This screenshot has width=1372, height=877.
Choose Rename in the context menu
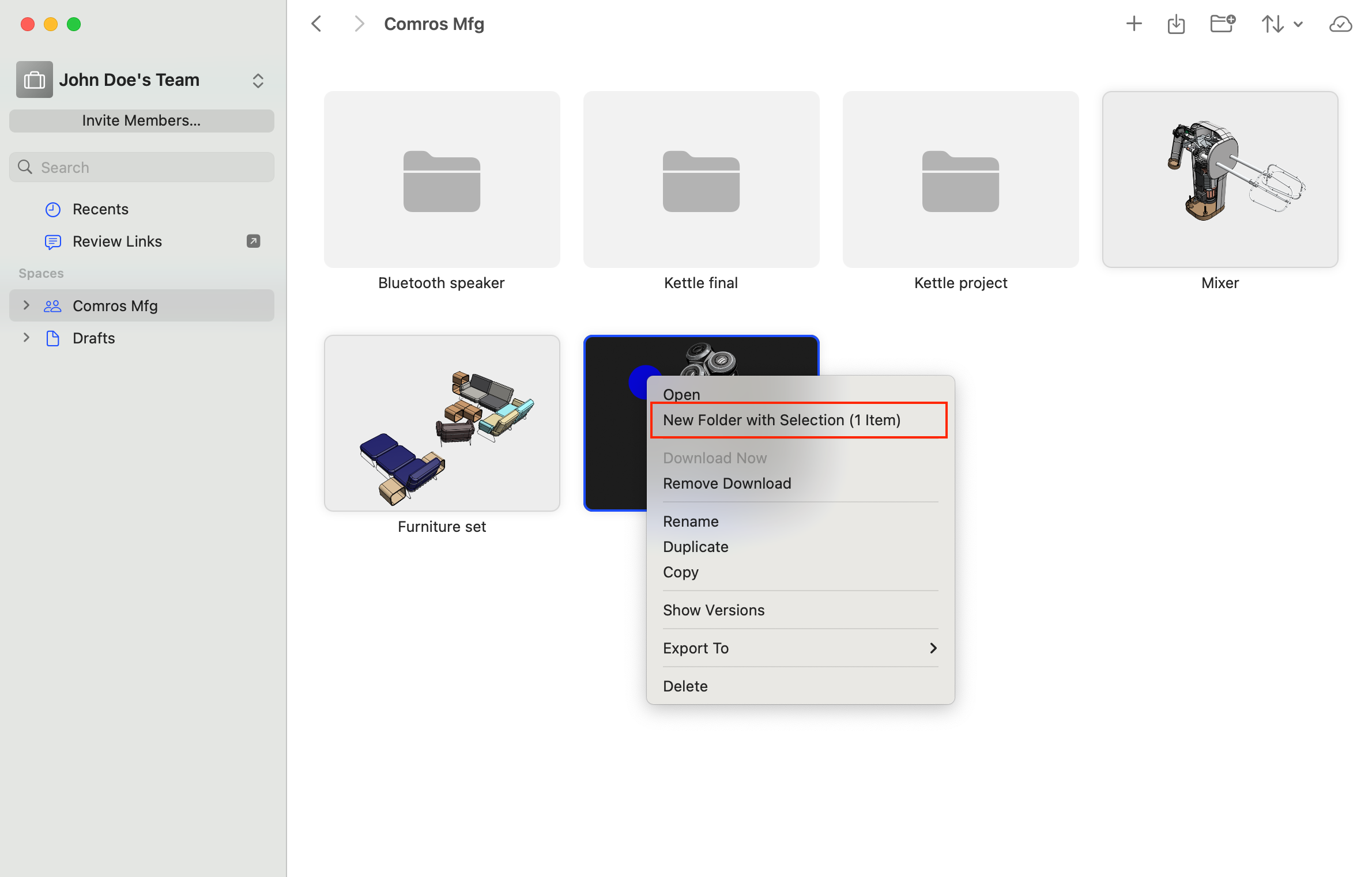pos(800,521)
